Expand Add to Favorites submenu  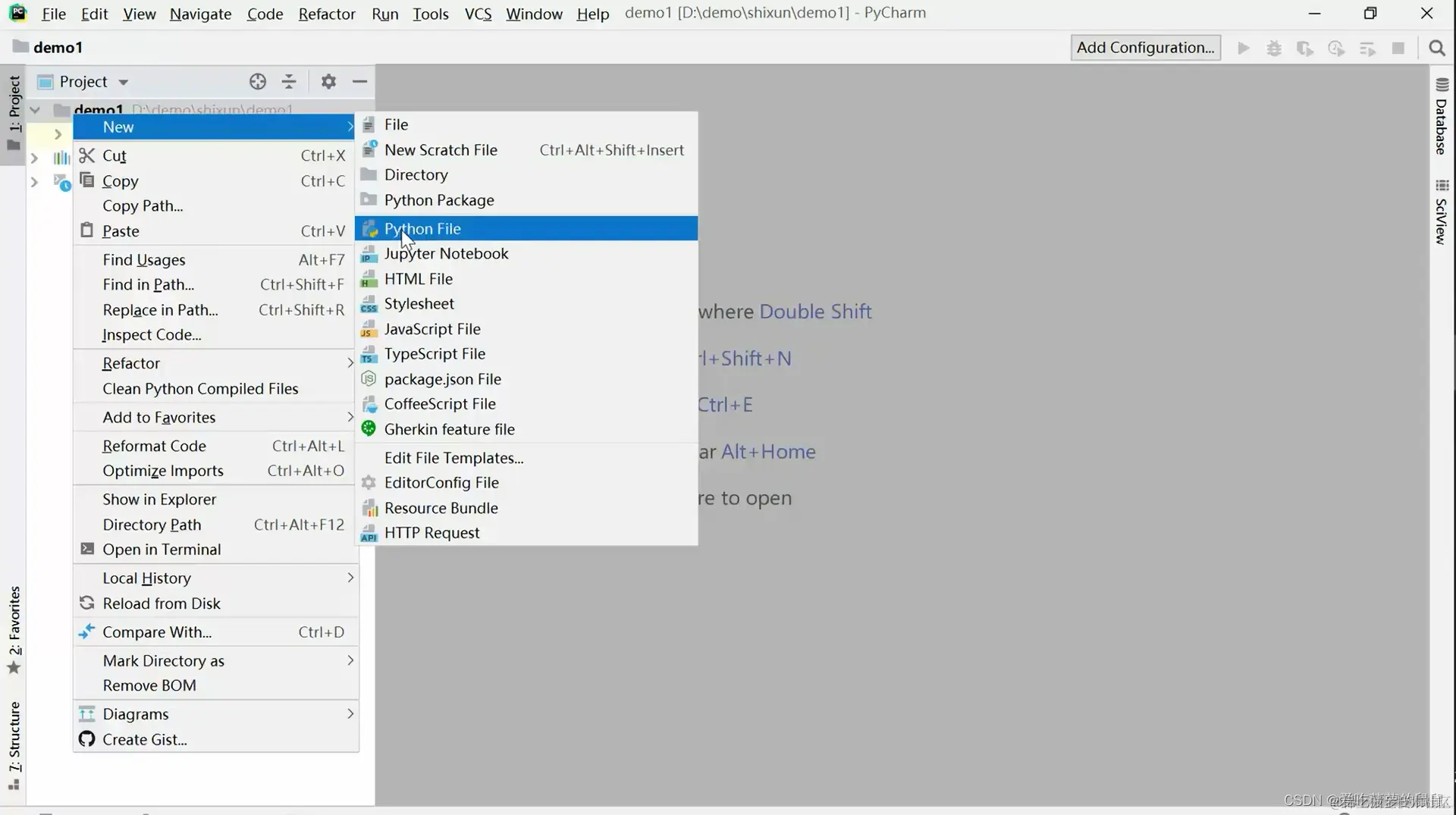(215, 418)
